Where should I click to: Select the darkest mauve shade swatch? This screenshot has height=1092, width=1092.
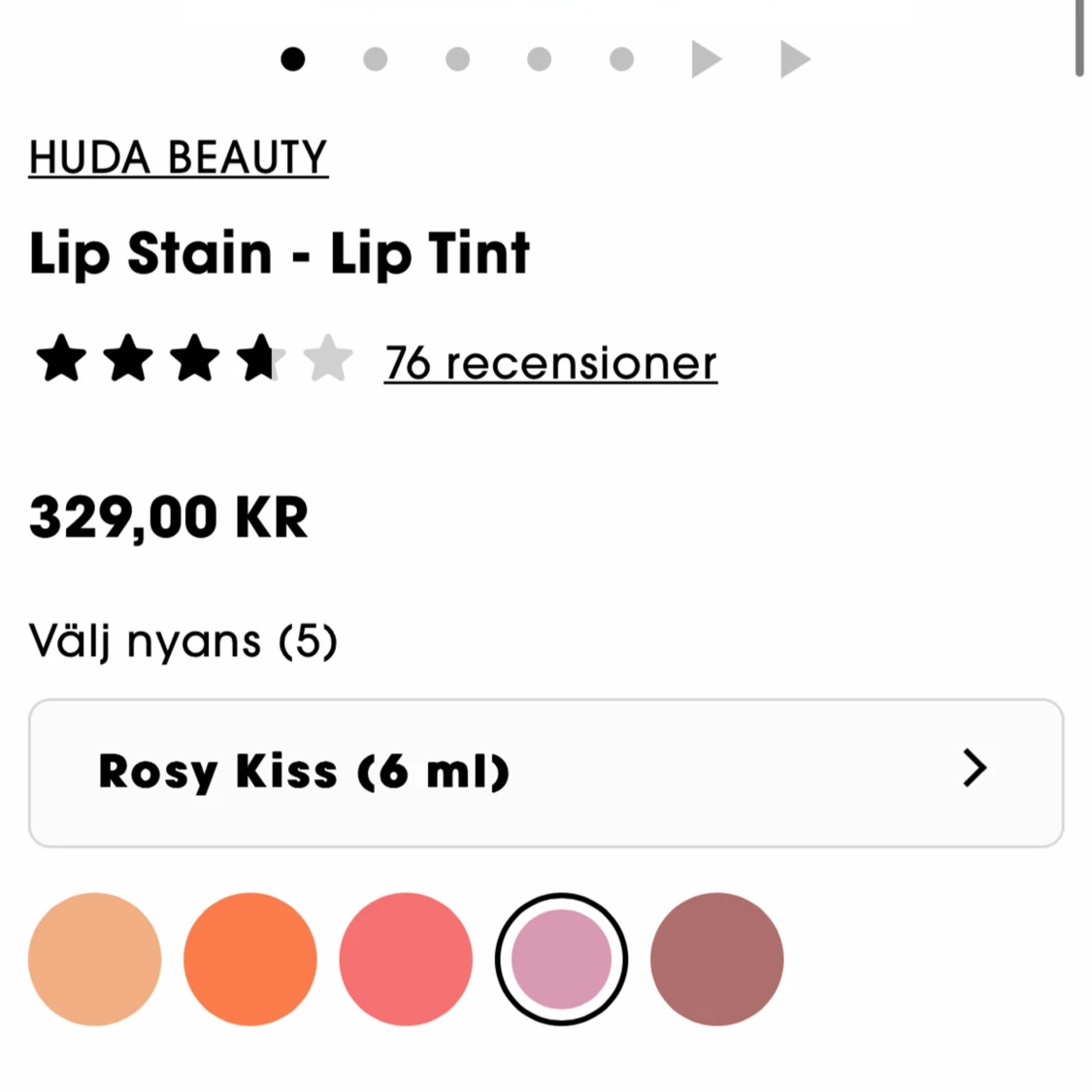point(716,958)
